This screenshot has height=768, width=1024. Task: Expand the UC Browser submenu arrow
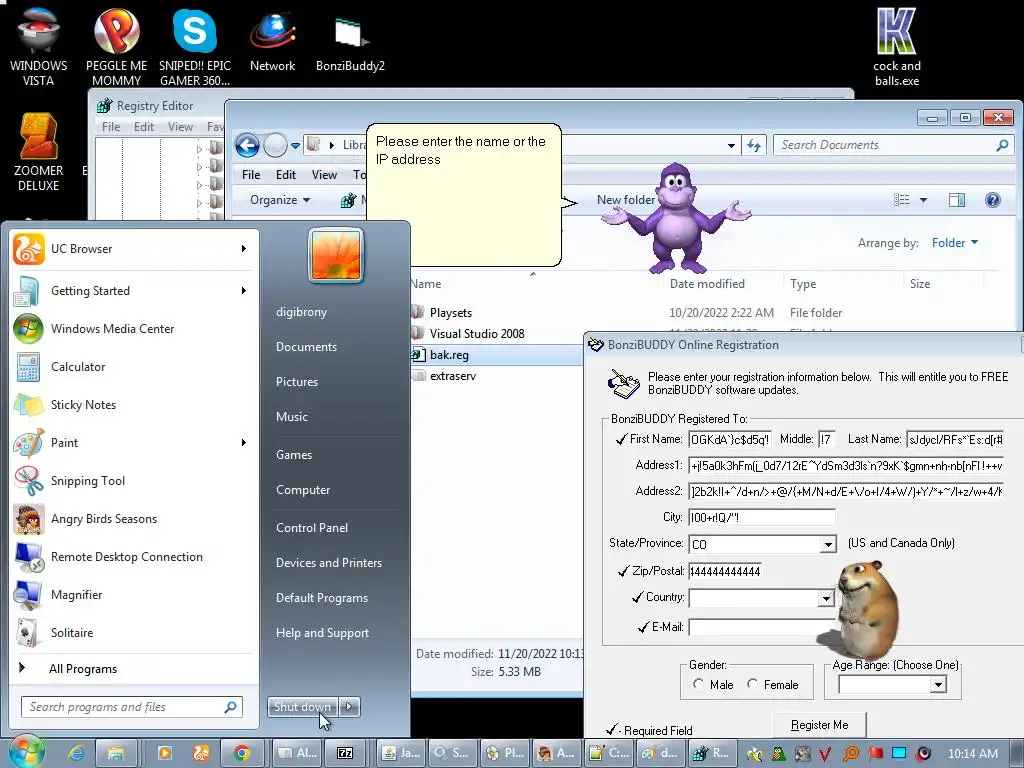(x=244, y=249)
